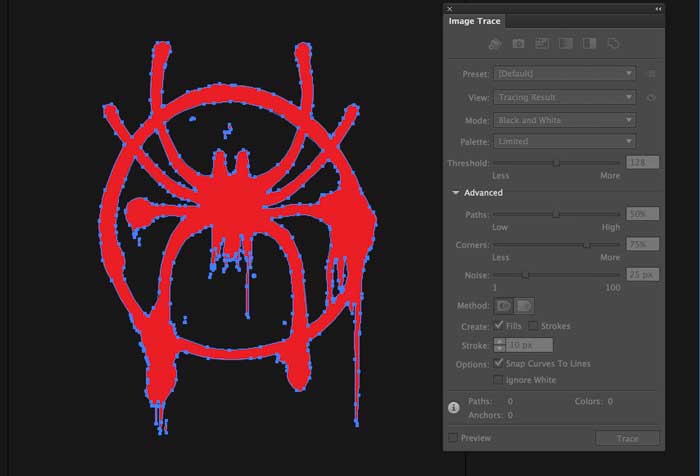This screenshot has width=700, height=476.
Task: Adjust the Paths slider handle
Action: pos(556,215)
